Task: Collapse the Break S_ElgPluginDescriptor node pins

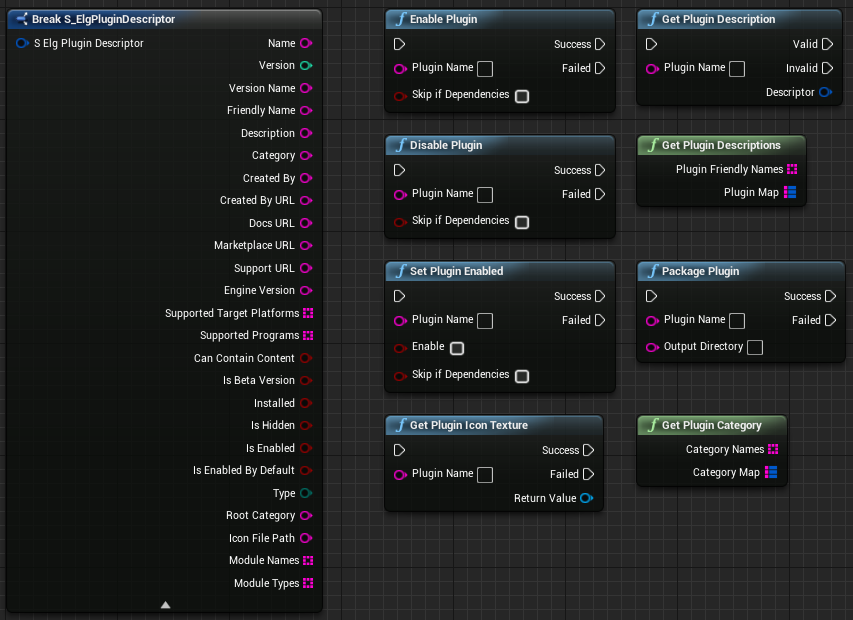Action: [x=165, y=604]
